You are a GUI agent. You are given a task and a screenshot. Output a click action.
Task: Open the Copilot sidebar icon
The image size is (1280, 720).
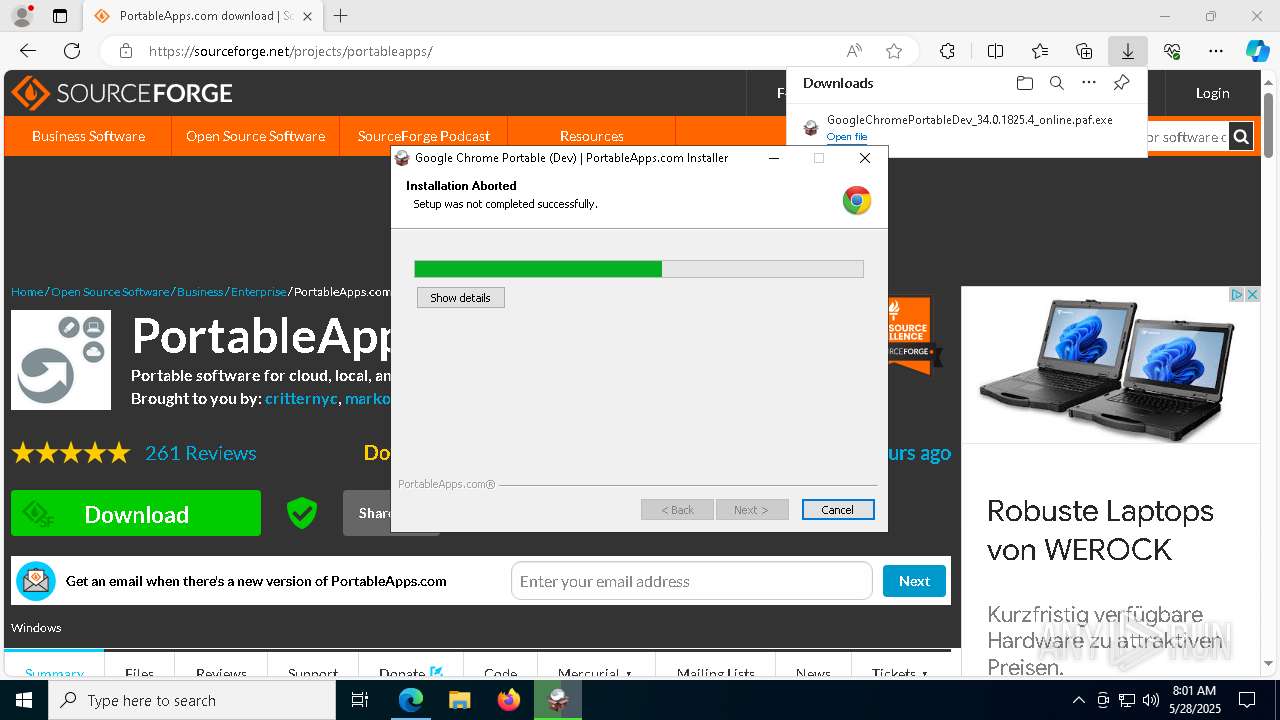(1257, 51)
